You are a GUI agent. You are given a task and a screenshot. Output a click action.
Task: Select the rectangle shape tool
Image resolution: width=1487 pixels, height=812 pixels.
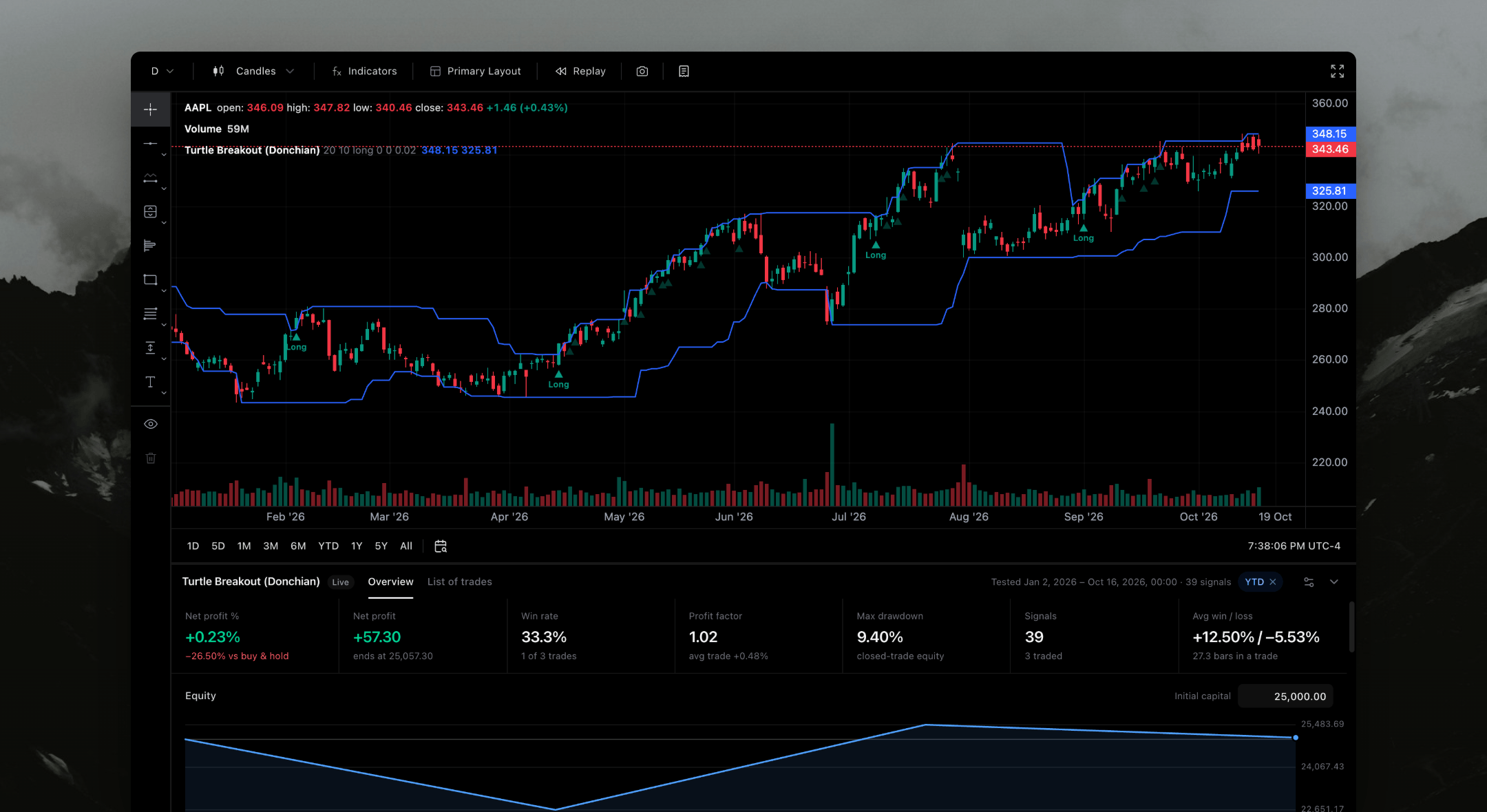click(x=150, y=279)
